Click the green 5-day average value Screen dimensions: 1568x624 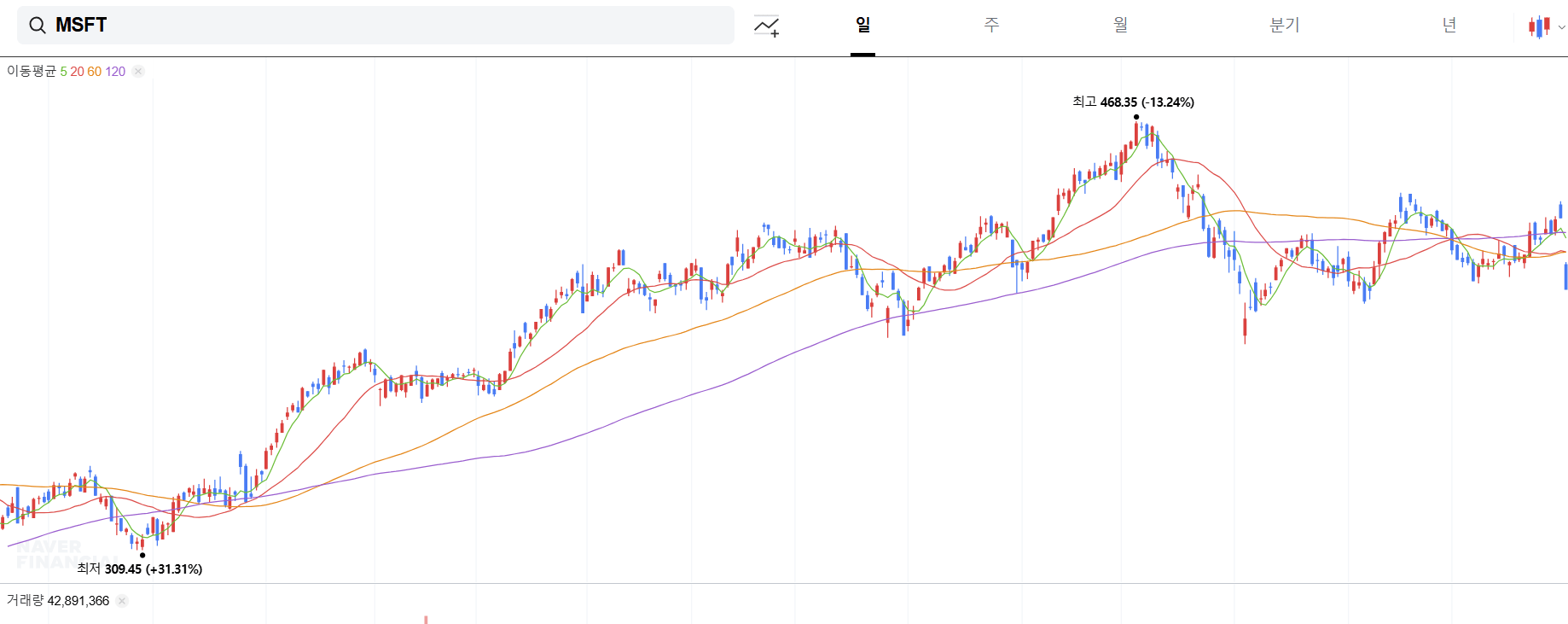coord(63,72)
